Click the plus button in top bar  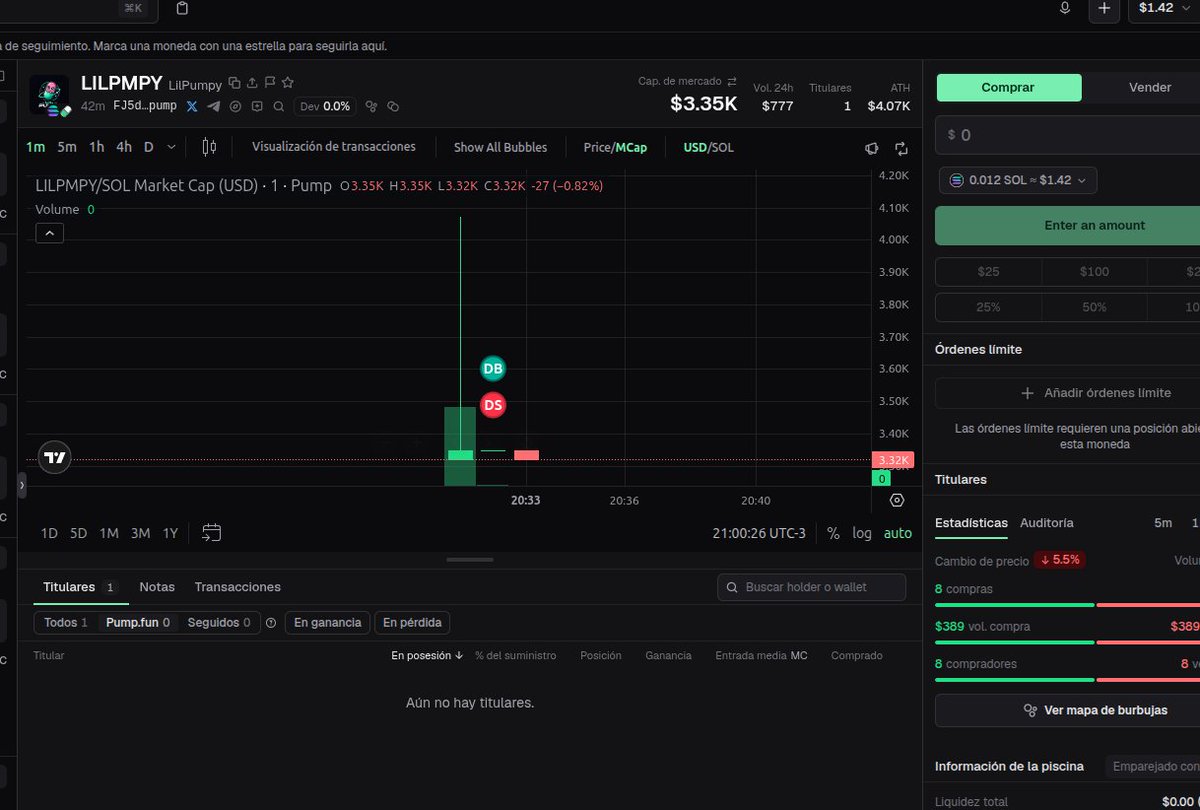[1104, 8]
